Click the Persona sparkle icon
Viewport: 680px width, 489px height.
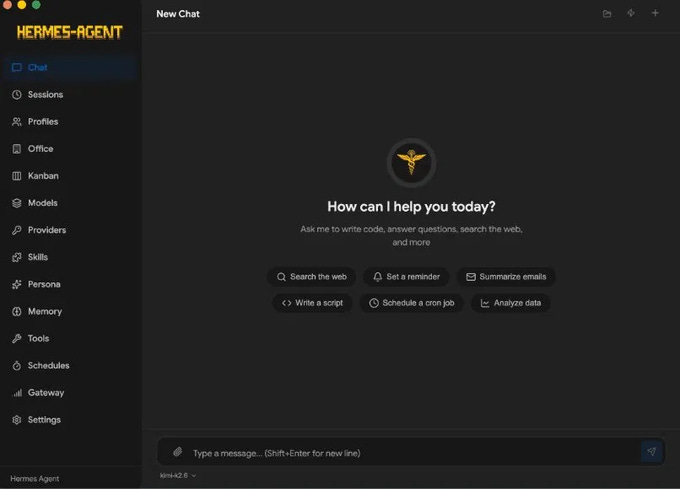[x=16, y=284]
